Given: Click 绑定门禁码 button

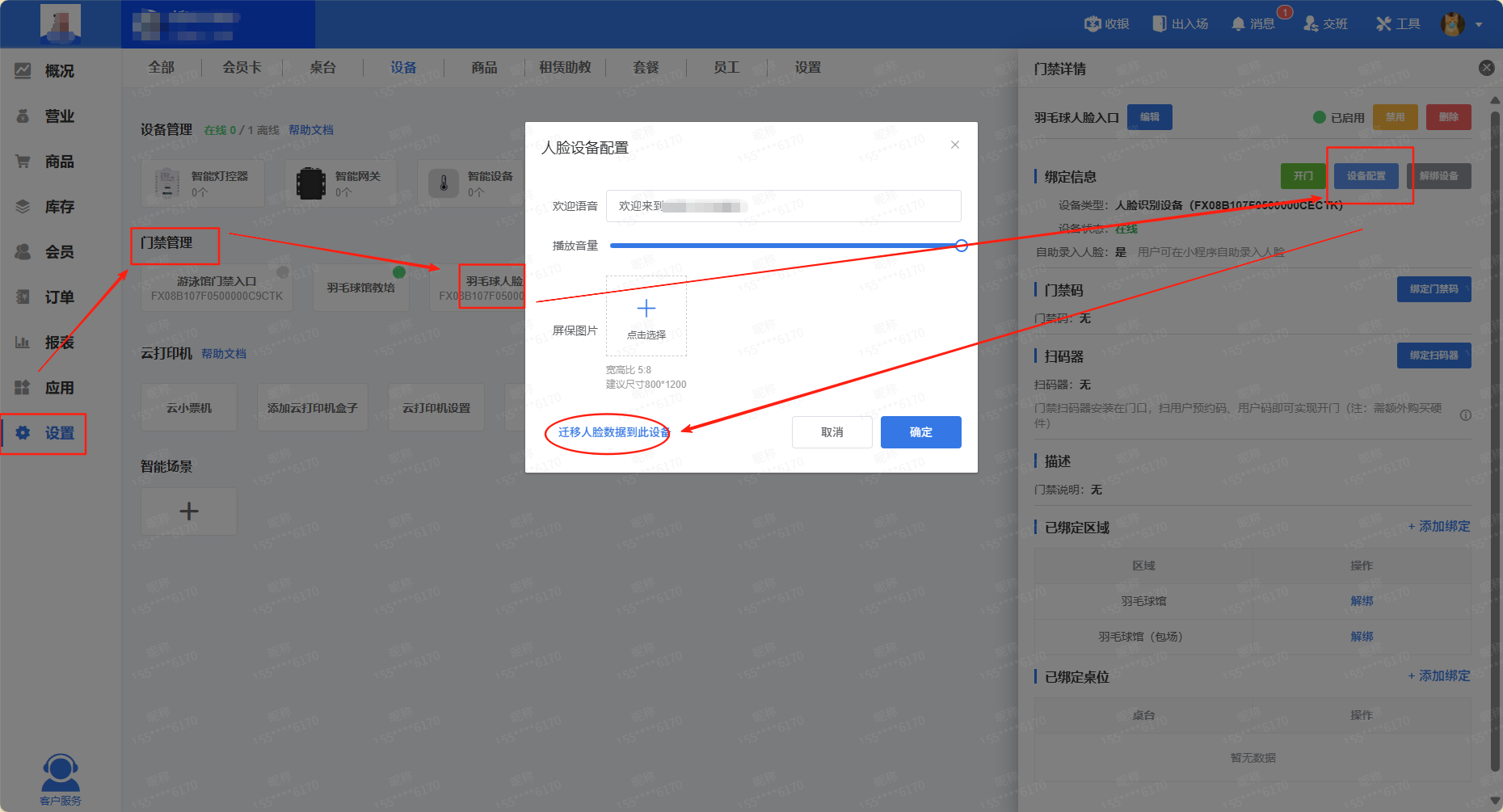Looking at the screenshot, I should (x=1434, y=289).
